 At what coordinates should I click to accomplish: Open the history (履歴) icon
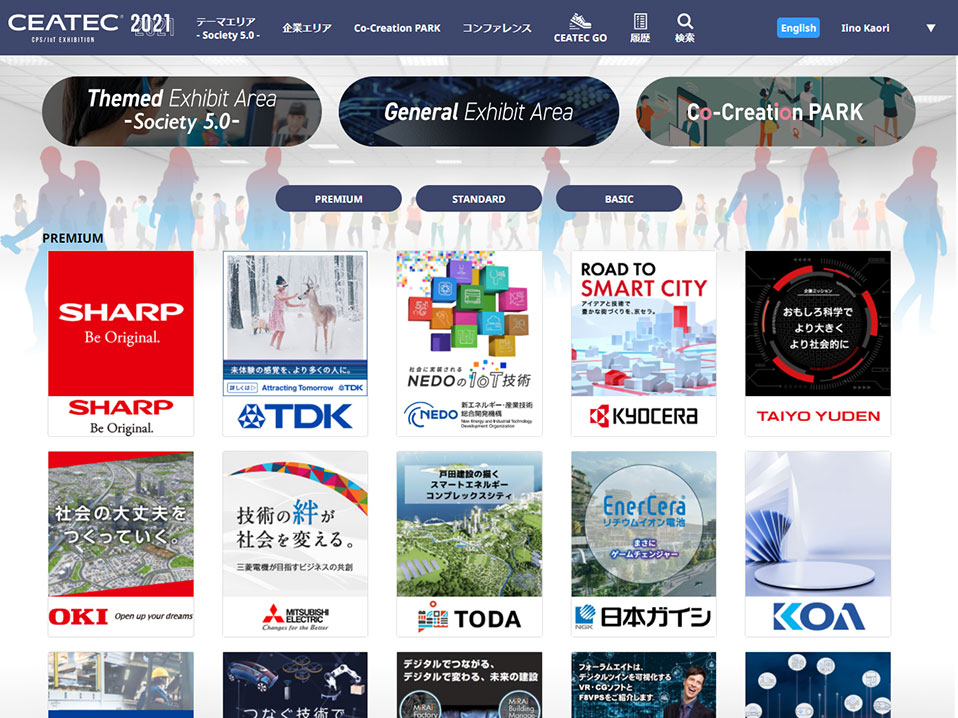pos(640,28)
